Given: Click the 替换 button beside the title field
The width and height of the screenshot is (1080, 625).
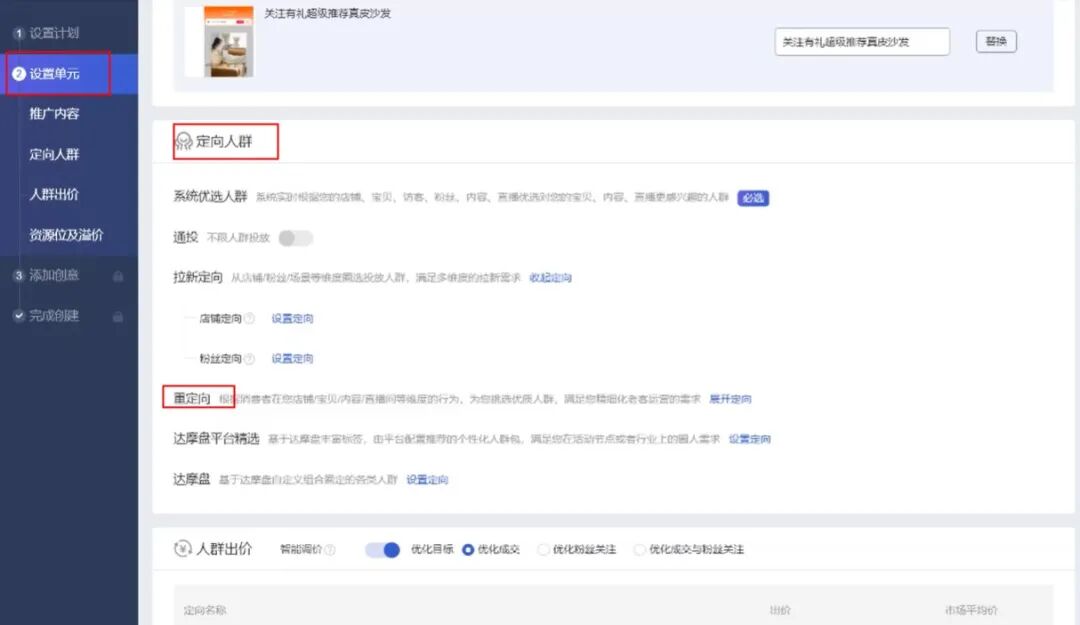Looking at the screenshot, I should pos(995,41).
